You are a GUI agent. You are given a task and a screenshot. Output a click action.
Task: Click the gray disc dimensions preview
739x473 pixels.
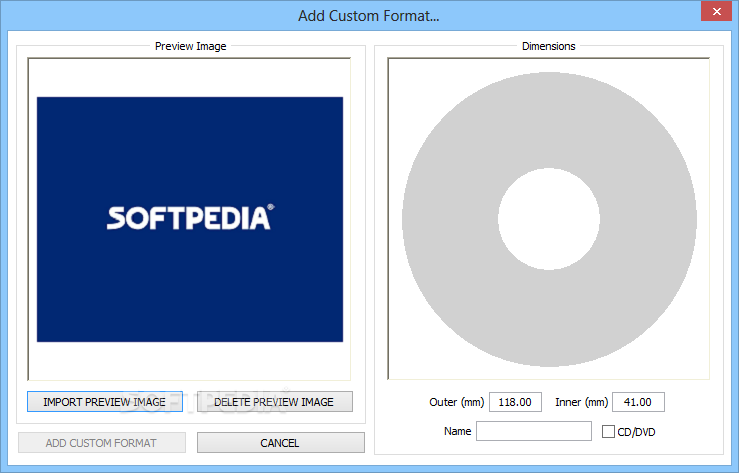(x=549, y=219)
